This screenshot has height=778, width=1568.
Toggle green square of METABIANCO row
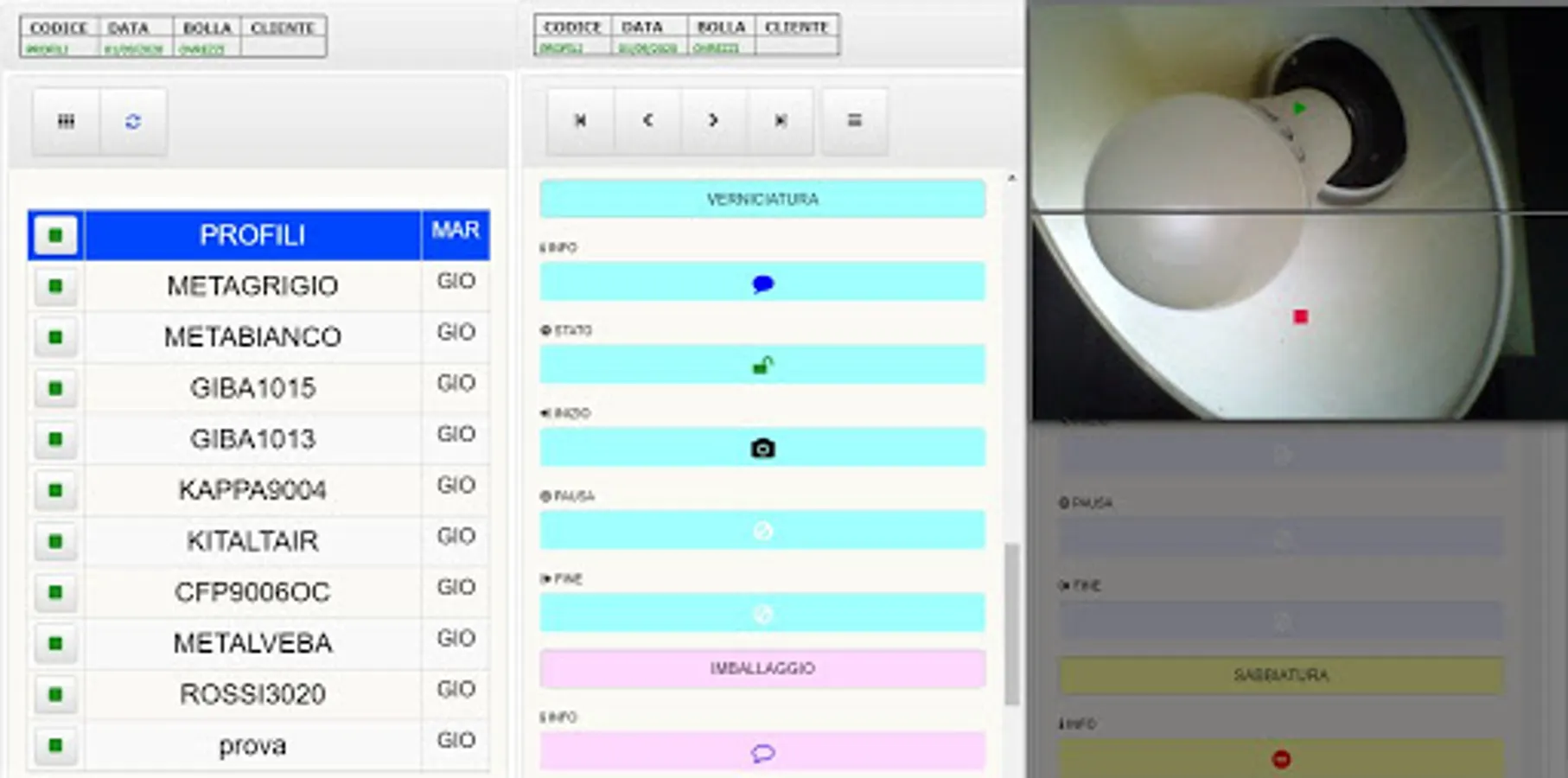coord(55,337)
